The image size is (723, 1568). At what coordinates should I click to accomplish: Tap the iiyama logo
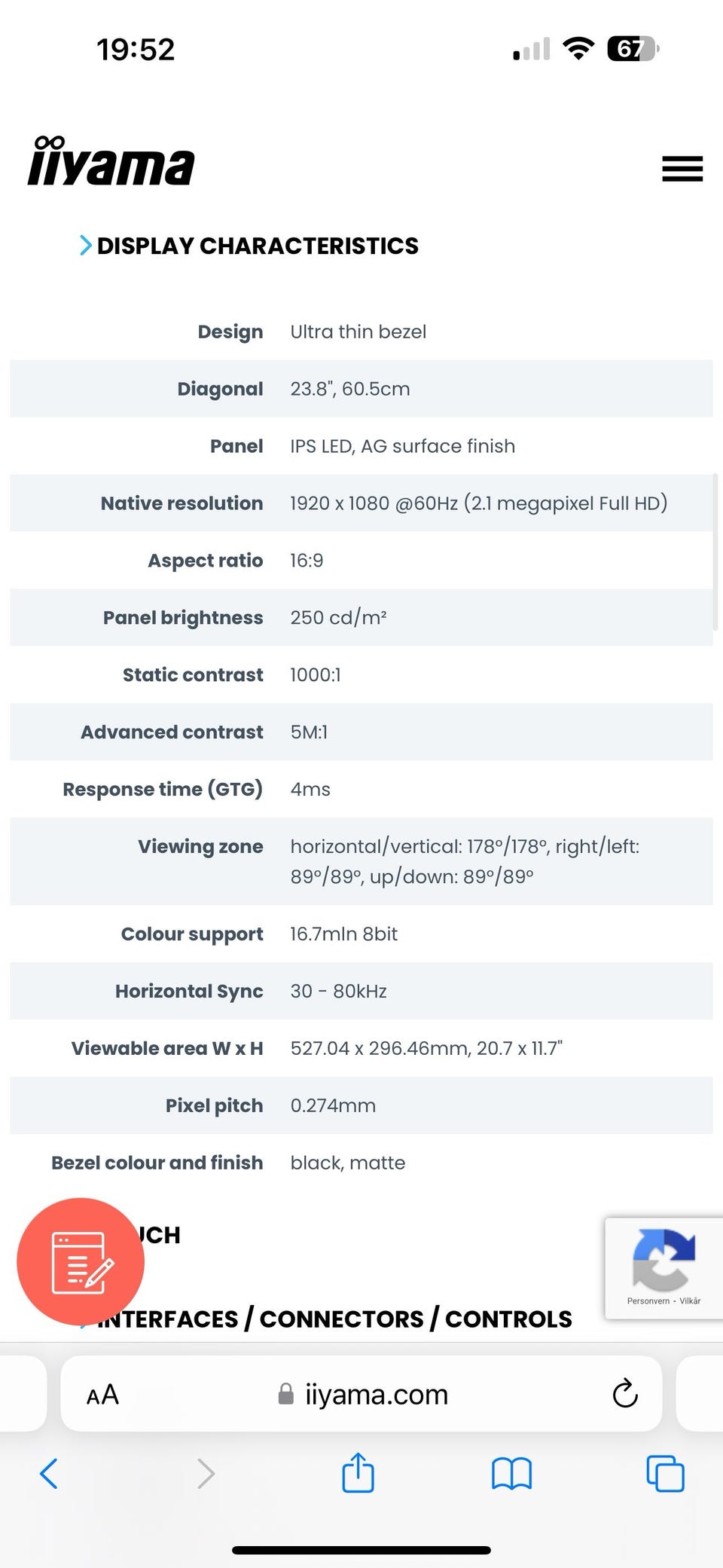point(111,161)
